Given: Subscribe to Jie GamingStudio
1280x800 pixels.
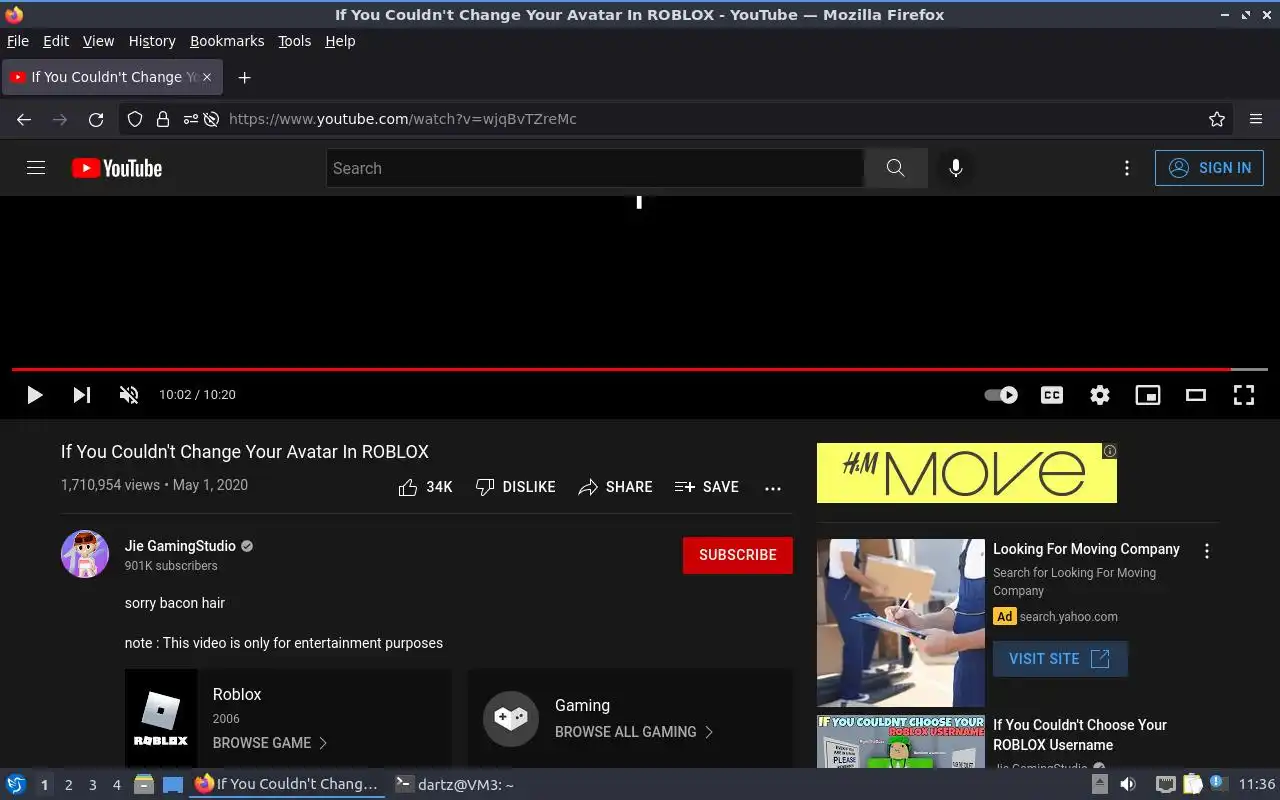Looking at the screenshot, I should pyautogui.click(x=738, y=555).
